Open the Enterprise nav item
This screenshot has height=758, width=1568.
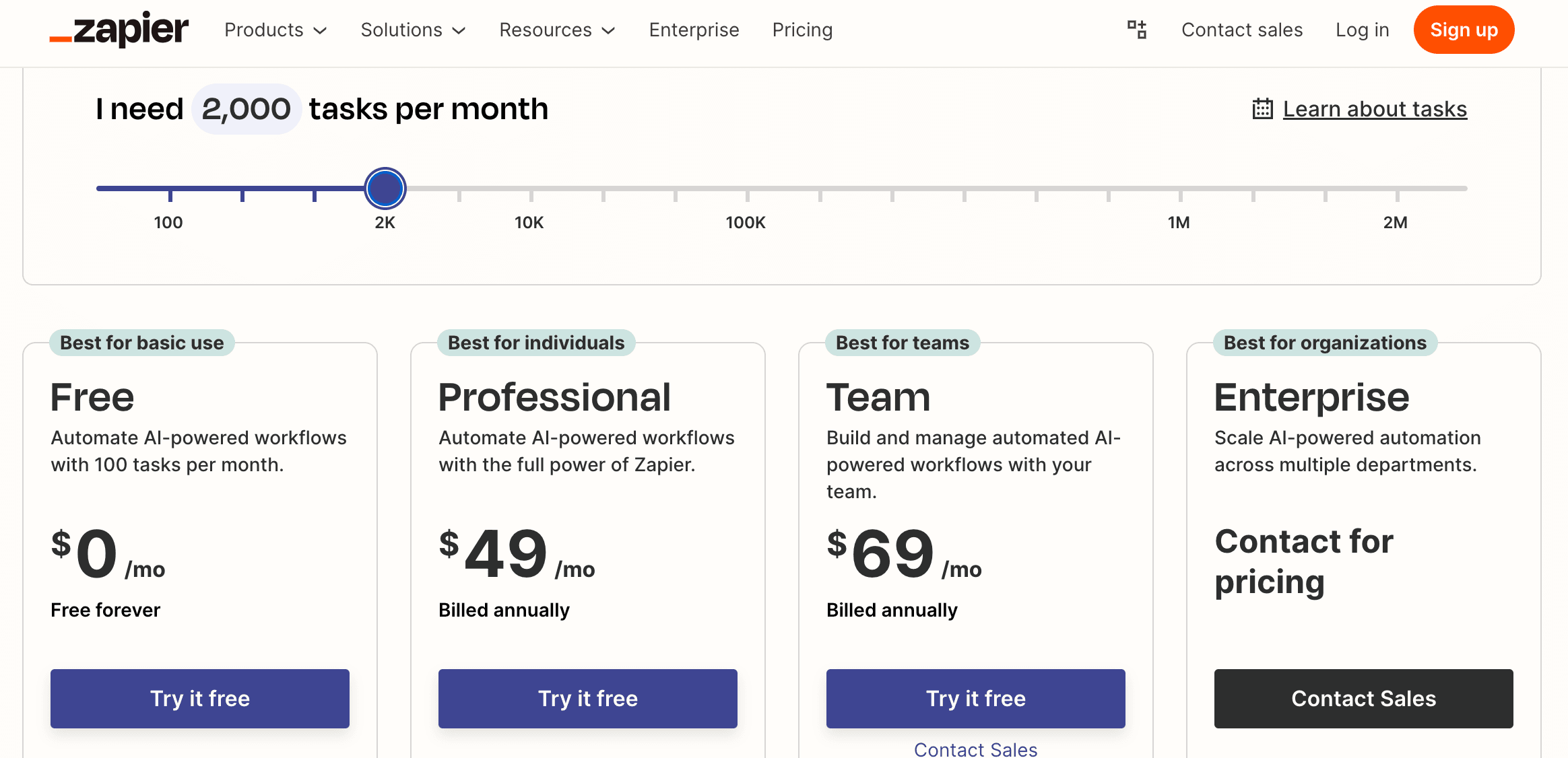pyautogui.click(x=694, y=30)
